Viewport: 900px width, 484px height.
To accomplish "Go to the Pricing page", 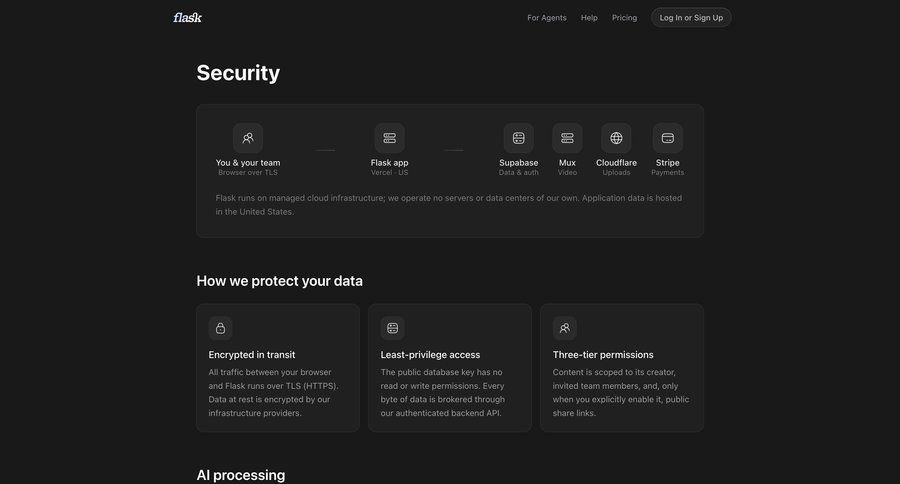I will pyautogui.click(x=624, y=18).
